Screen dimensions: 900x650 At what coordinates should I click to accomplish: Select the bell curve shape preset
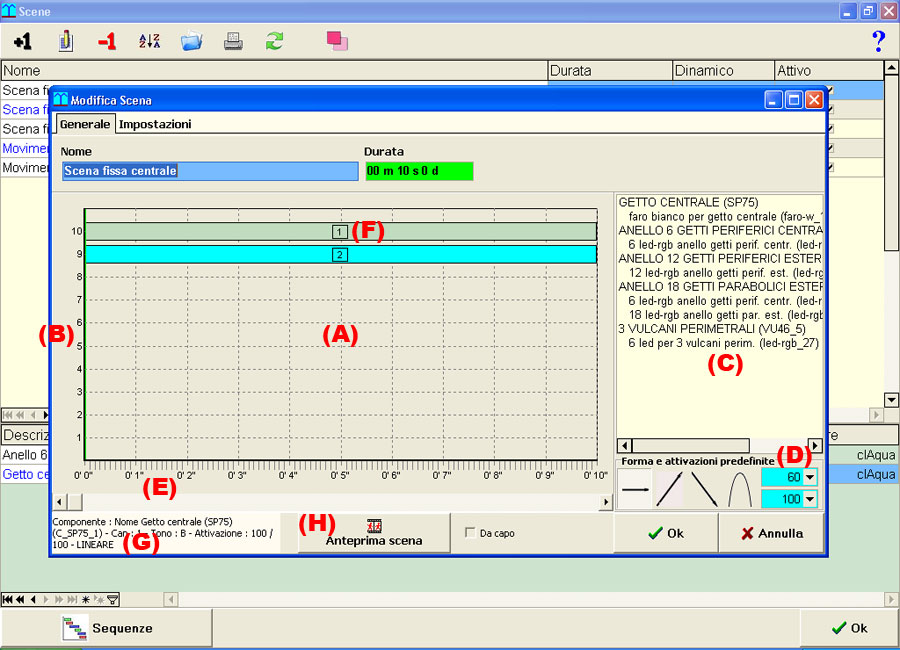click(x=740, y=489)
